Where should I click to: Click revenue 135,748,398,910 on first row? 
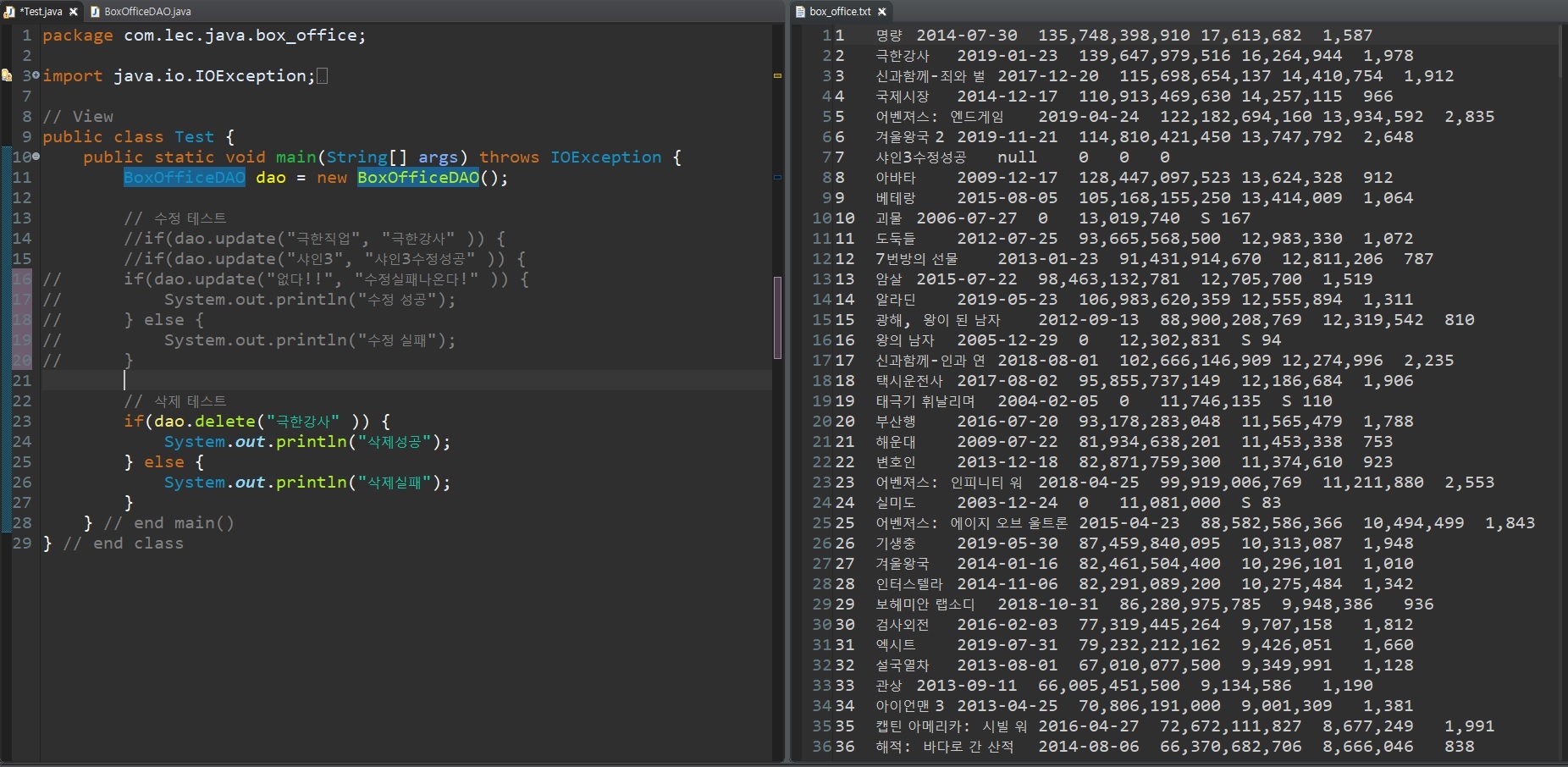(x=1114, y=35)
